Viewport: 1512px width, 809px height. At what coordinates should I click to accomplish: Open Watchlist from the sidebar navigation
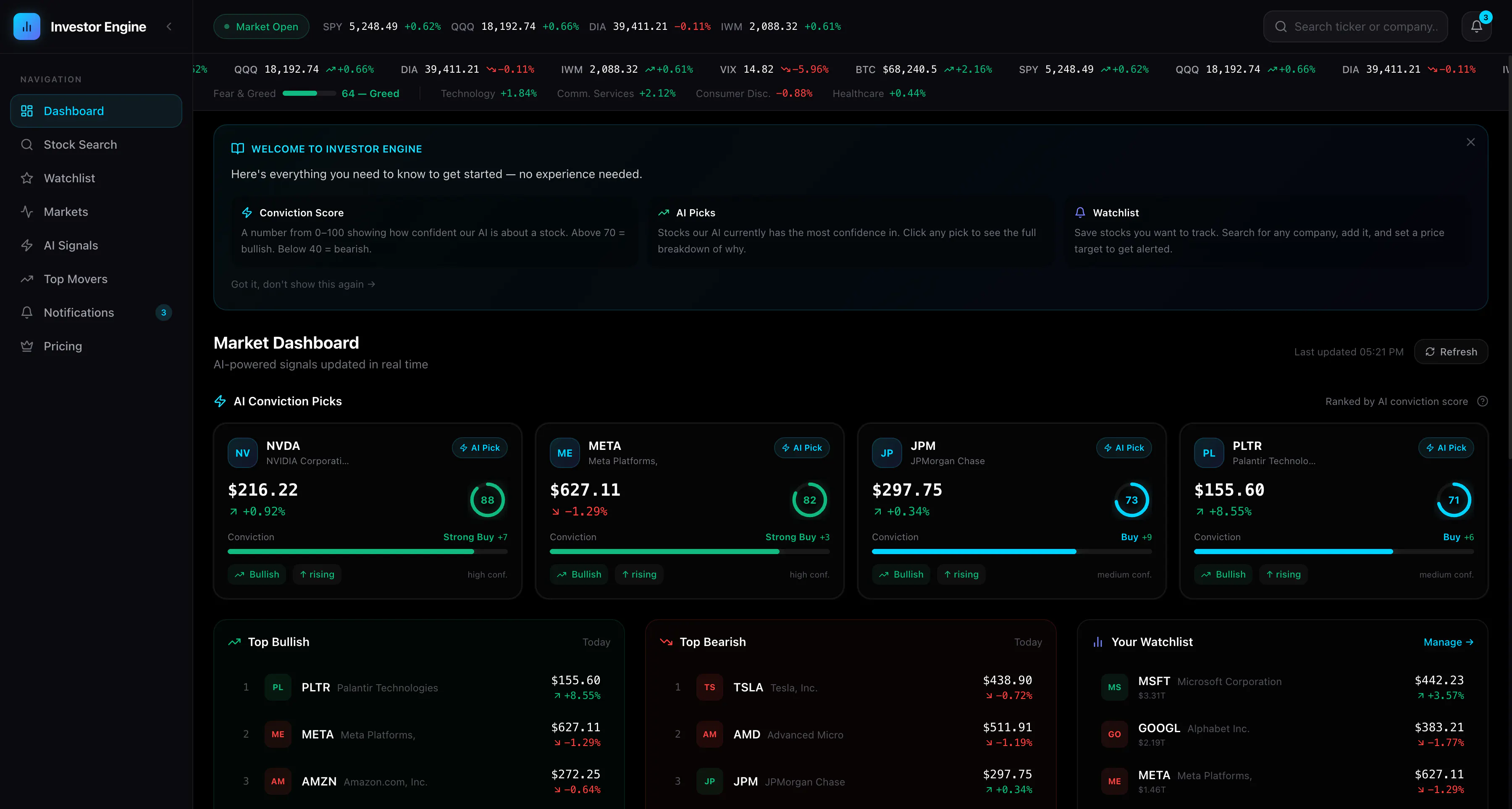96,178
